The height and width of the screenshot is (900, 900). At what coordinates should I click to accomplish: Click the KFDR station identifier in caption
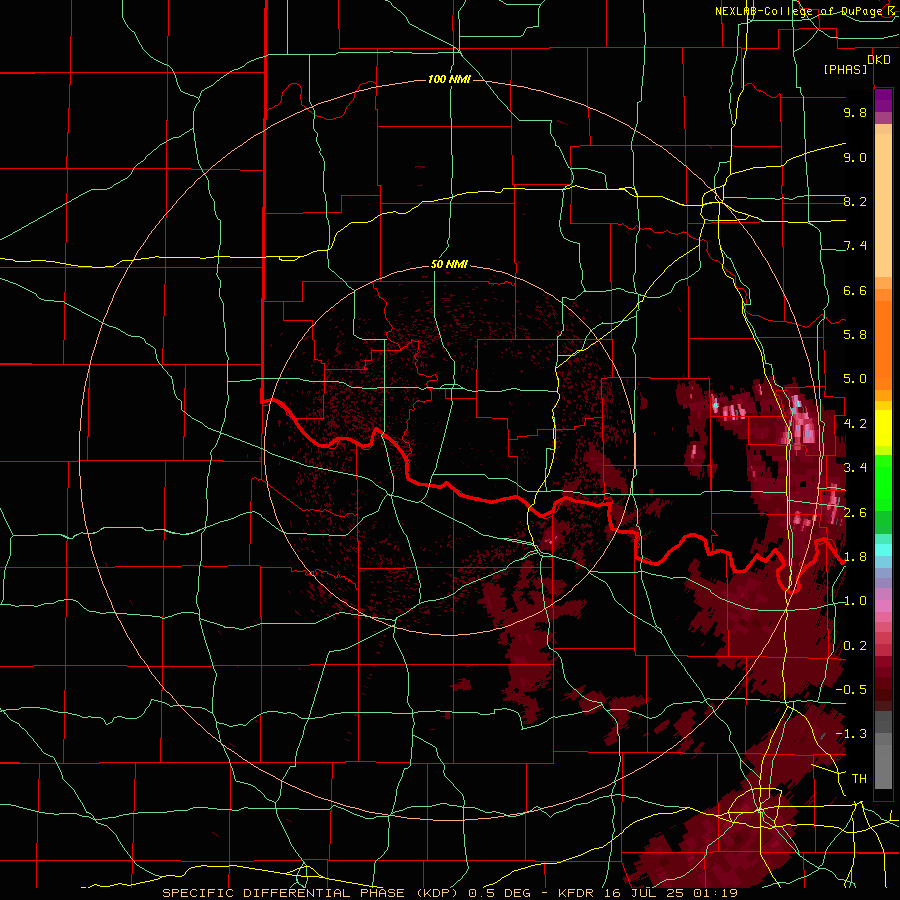coord(574,893)
